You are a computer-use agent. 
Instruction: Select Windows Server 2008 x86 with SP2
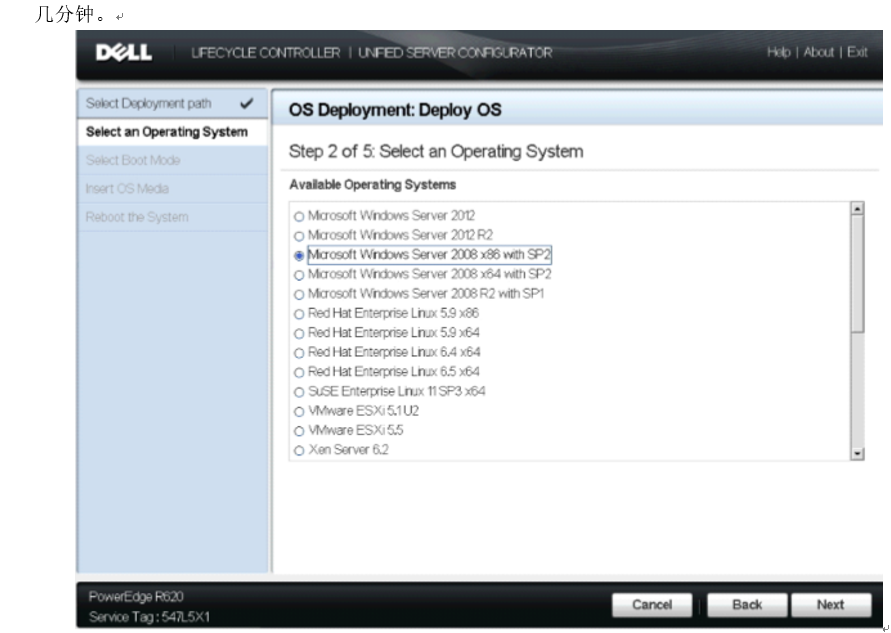tap(299, 256)
